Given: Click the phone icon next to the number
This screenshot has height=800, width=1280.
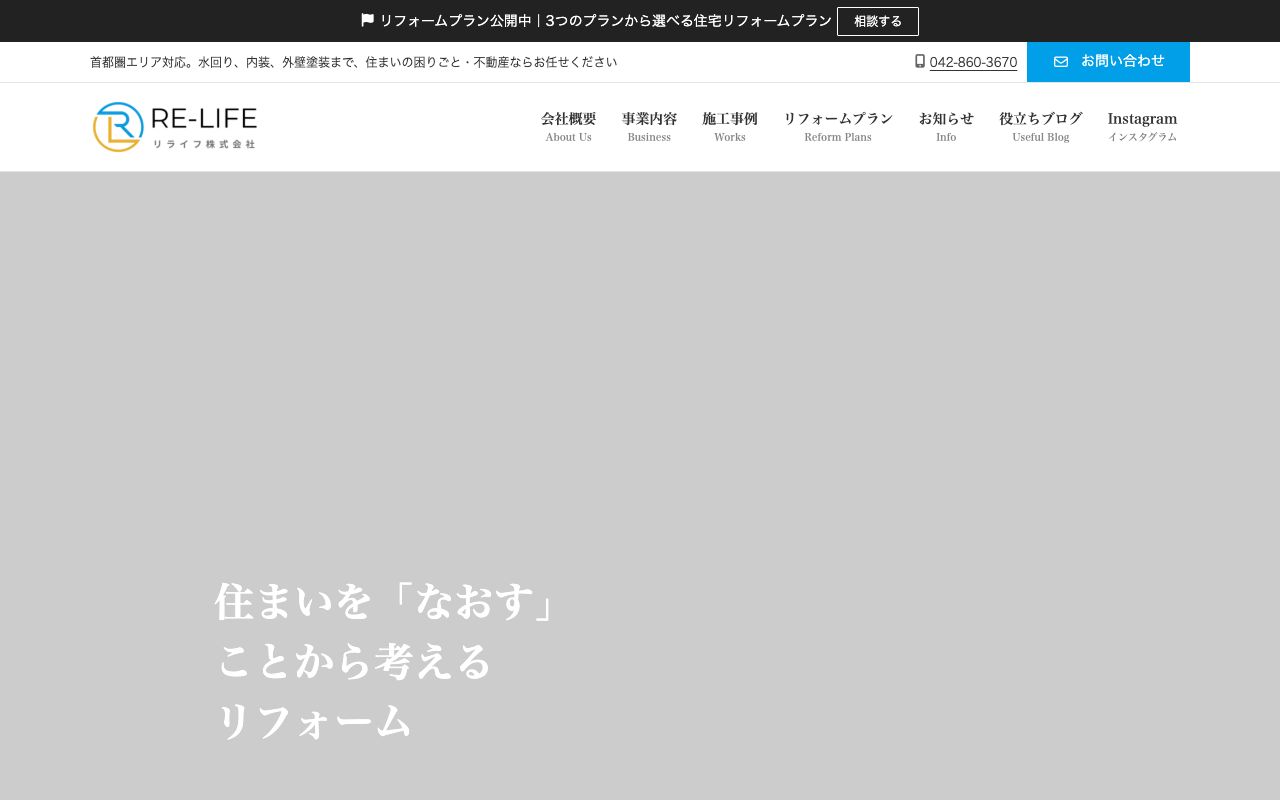Looking at the screenshot, I should (919, 61).
